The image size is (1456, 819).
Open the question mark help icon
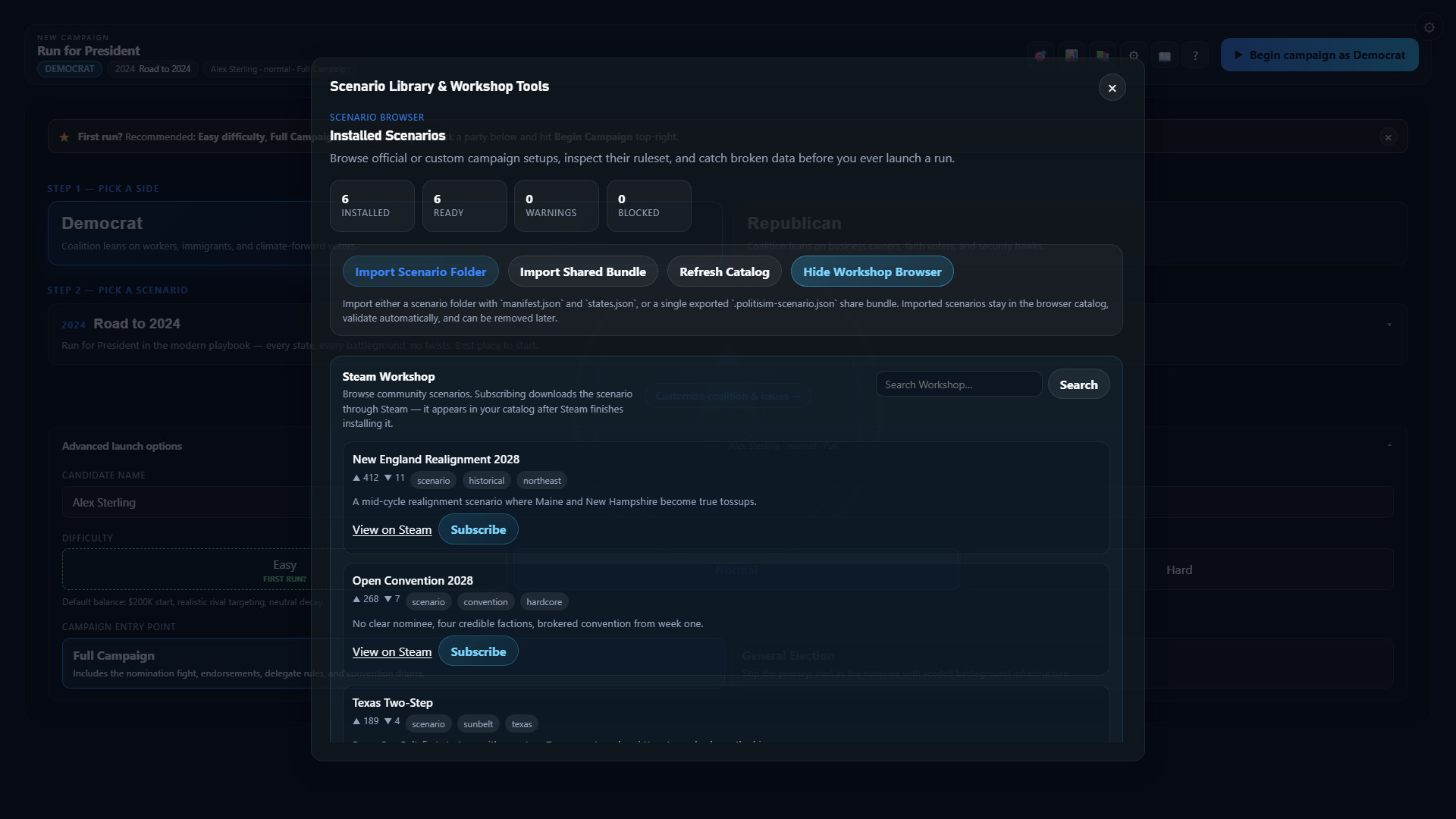tap(1196, 55)
